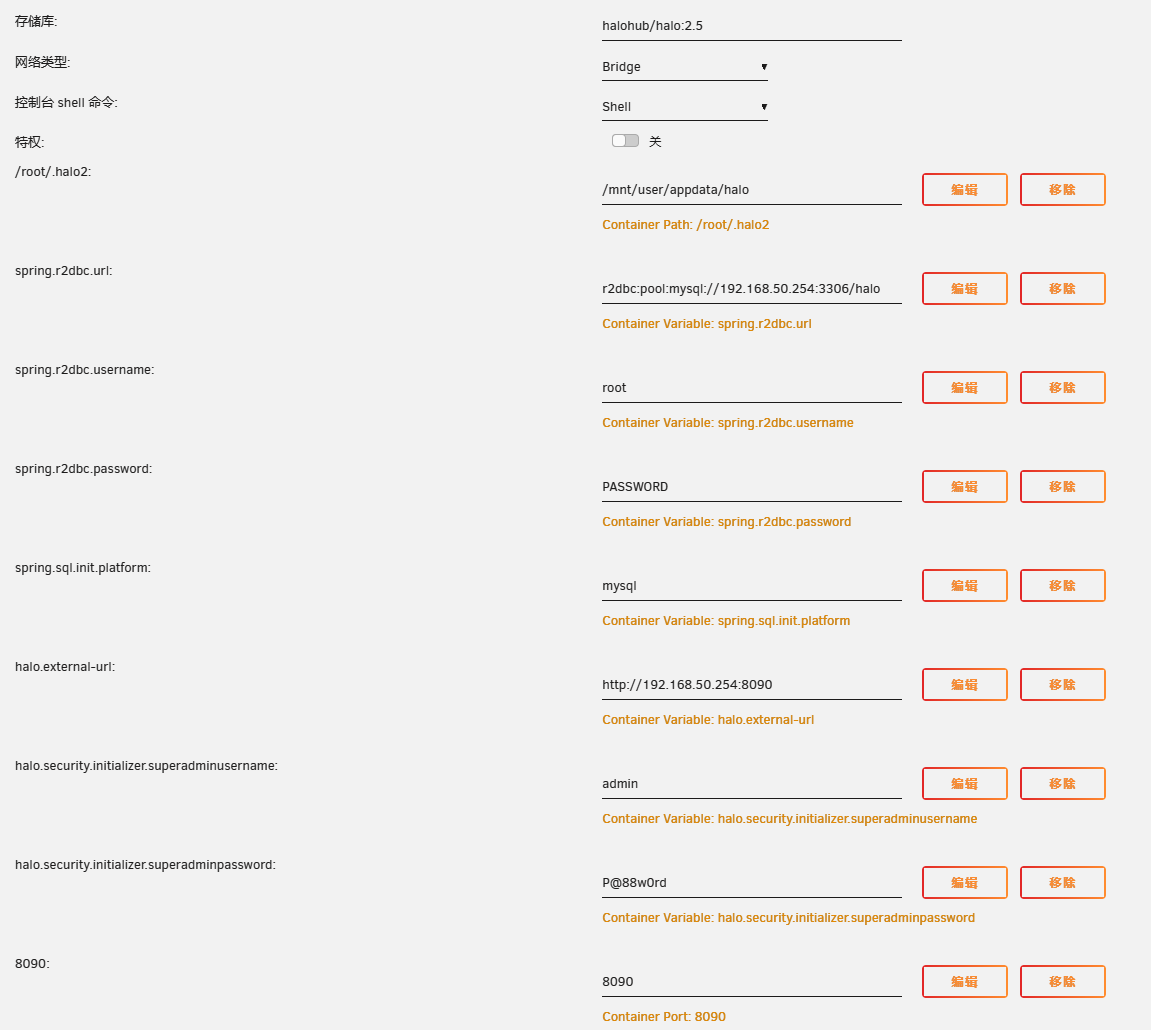This screenshot has width=1151, height=1030.
Task: Click 编辑 for the /root/.halo2 path
Action: pyautogui.click(x=964, y=190)
